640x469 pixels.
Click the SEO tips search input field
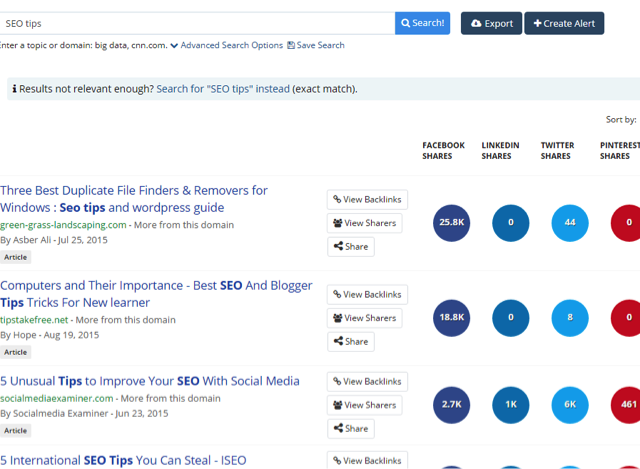pyautogui.click(x=197, y=23)
